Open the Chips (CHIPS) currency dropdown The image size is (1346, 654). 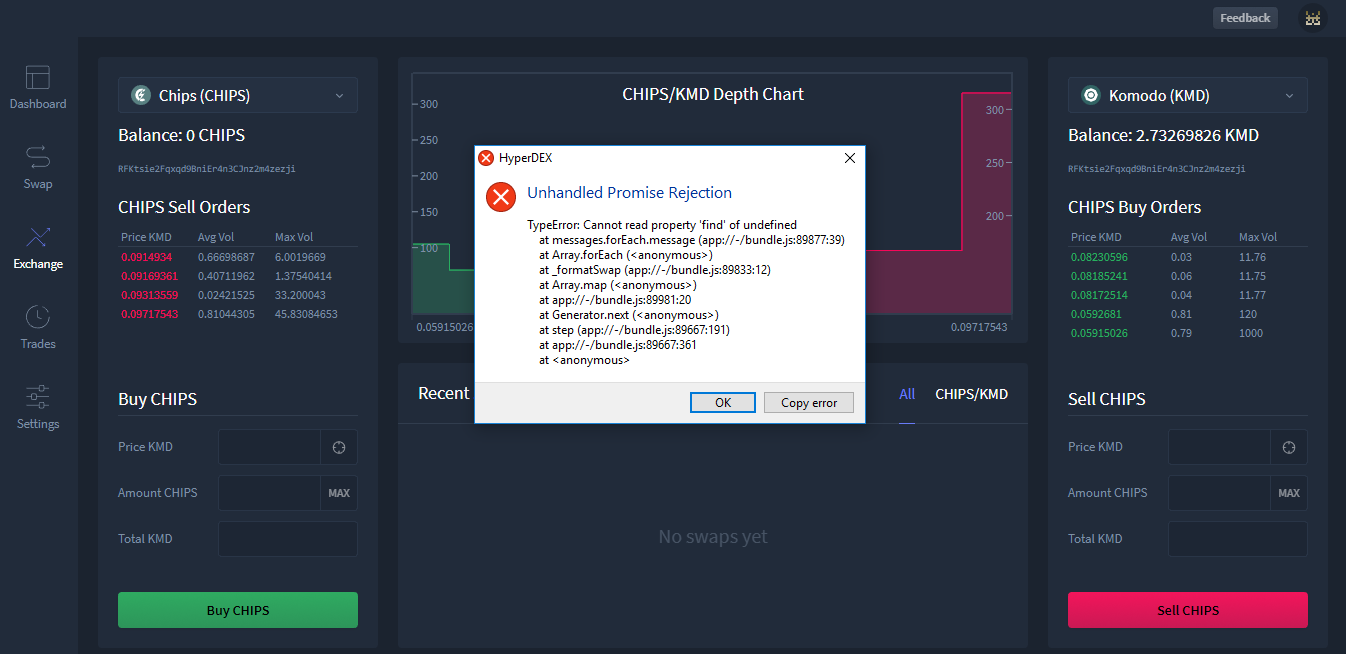tap(237, 95)
